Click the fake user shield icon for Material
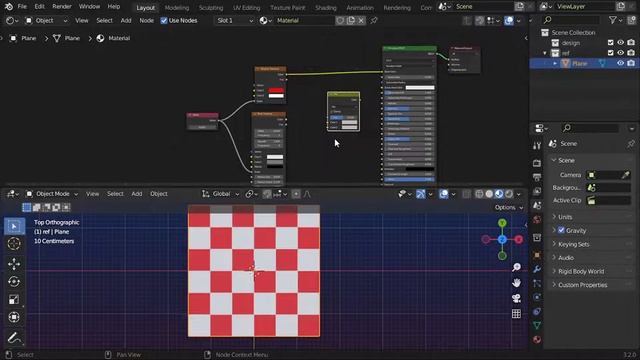This screenshot has width=640, height=360. [340, 20]
